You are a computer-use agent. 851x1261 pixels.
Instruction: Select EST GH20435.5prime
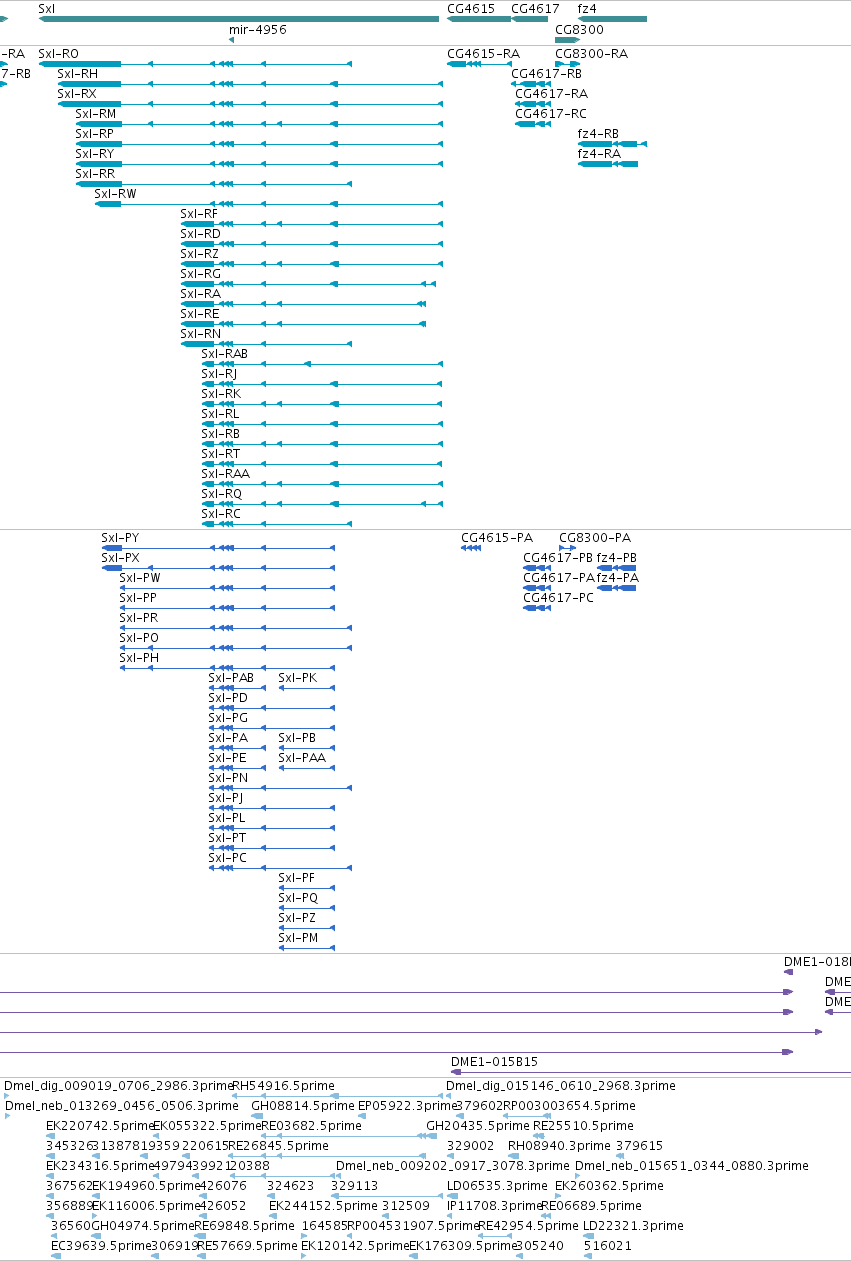(x=478, y=1126)
